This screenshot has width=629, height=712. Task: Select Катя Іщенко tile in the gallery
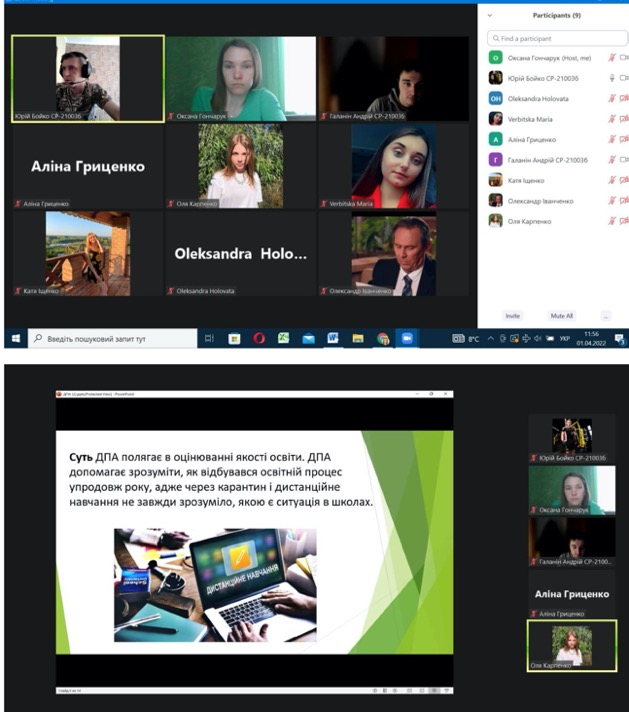(x=88, y=254)
